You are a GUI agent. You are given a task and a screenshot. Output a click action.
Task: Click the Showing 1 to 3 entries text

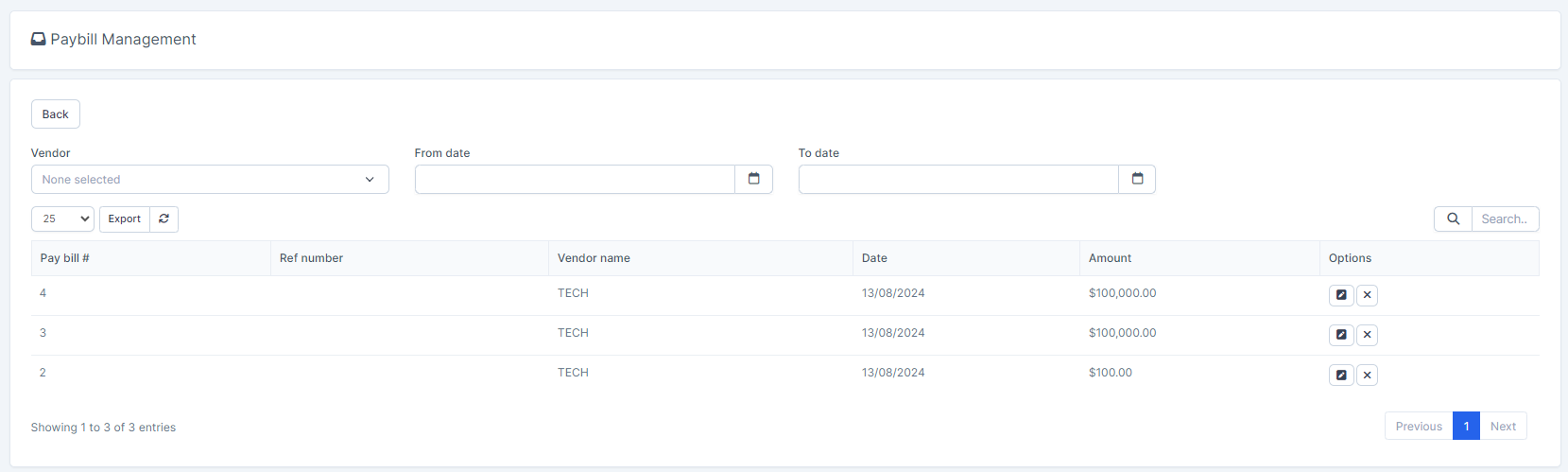103,428
